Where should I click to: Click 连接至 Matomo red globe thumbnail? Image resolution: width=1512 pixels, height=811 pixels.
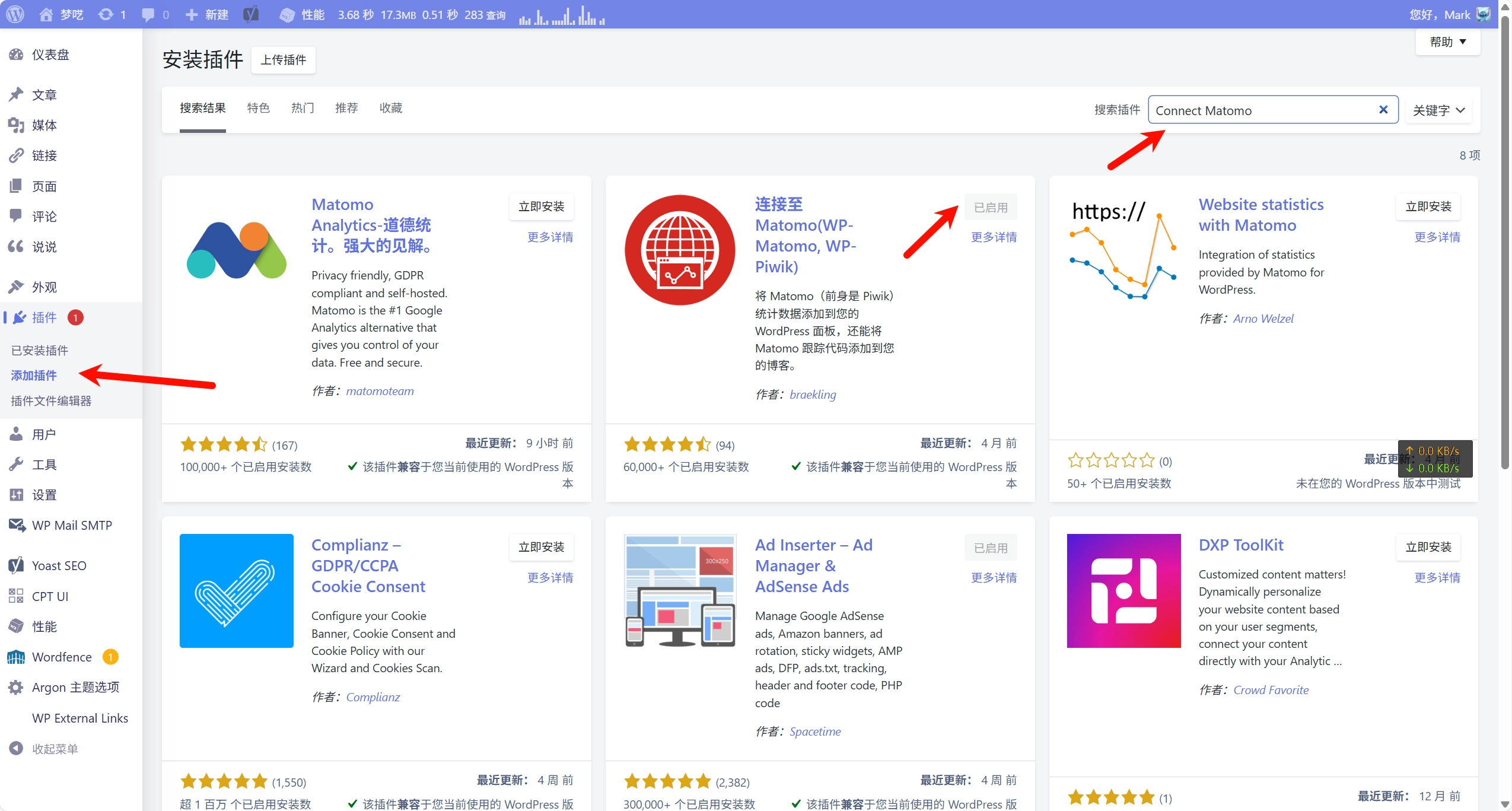680,250
